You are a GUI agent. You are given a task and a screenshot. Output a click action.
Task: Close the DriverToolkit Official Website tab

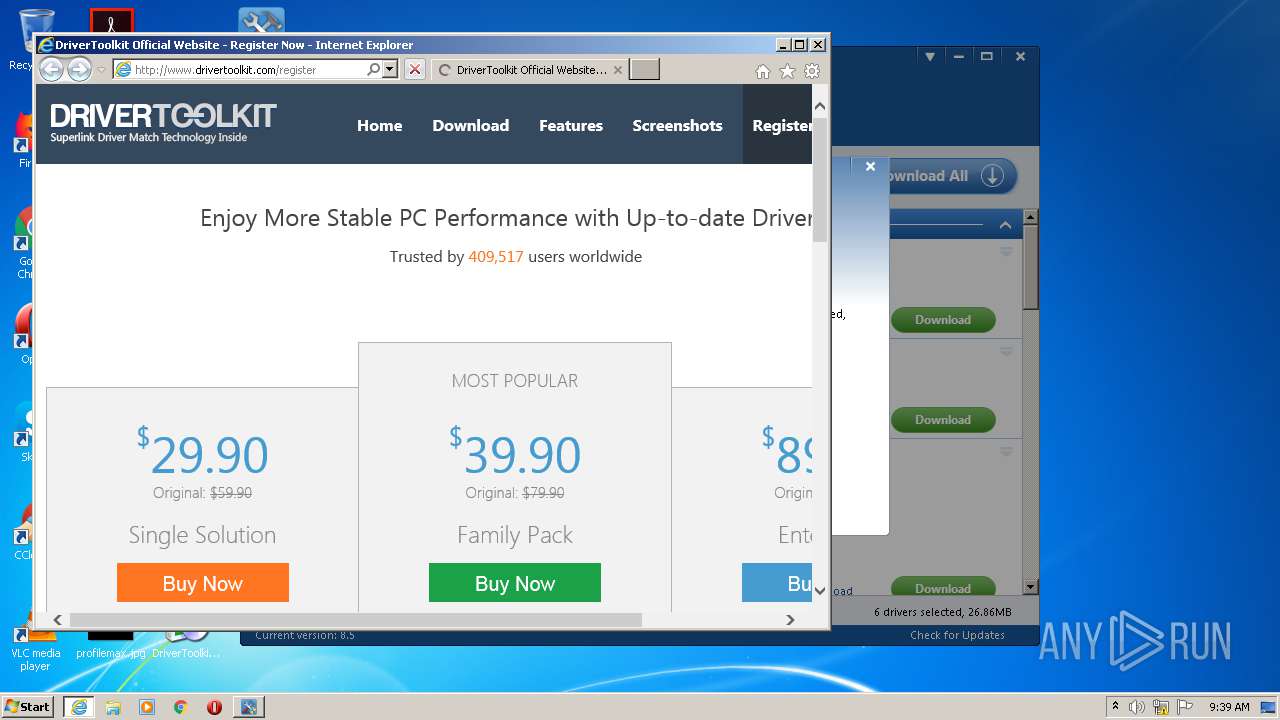[618, 70]
